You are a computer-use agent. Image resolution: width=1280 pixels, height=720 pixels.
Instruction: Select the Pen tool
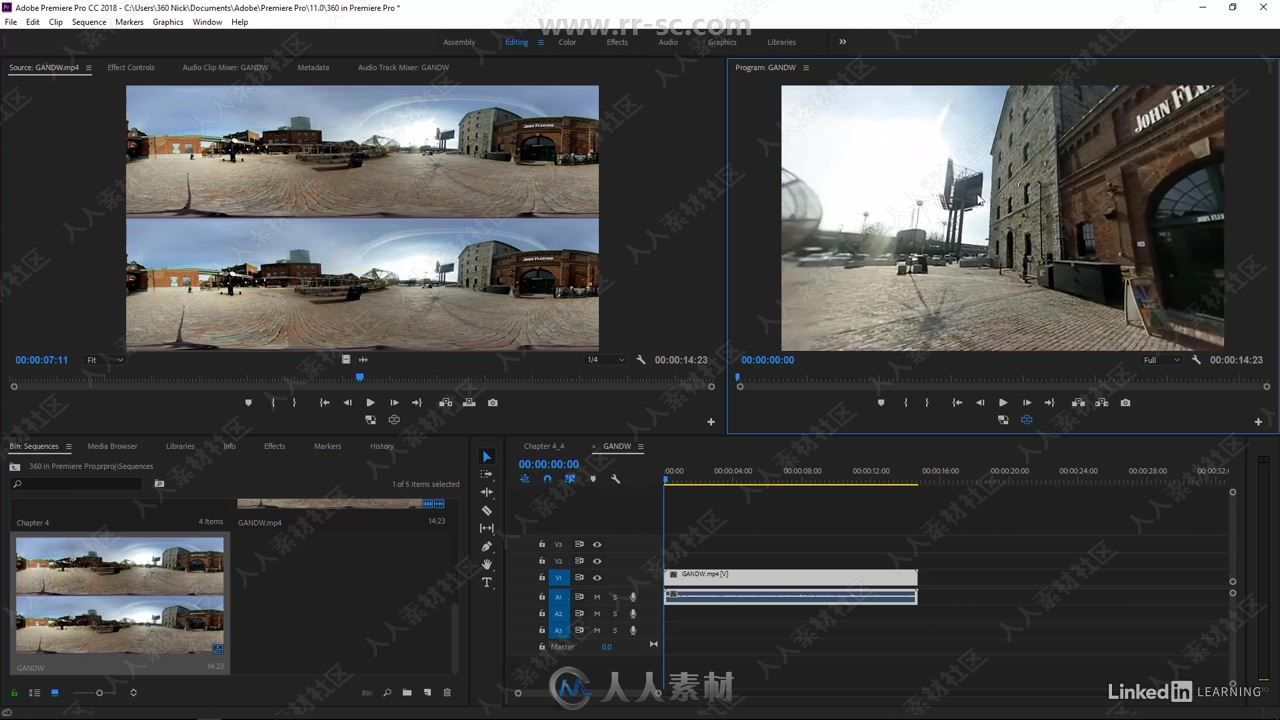pyautogui.click(x=487, y=546)
